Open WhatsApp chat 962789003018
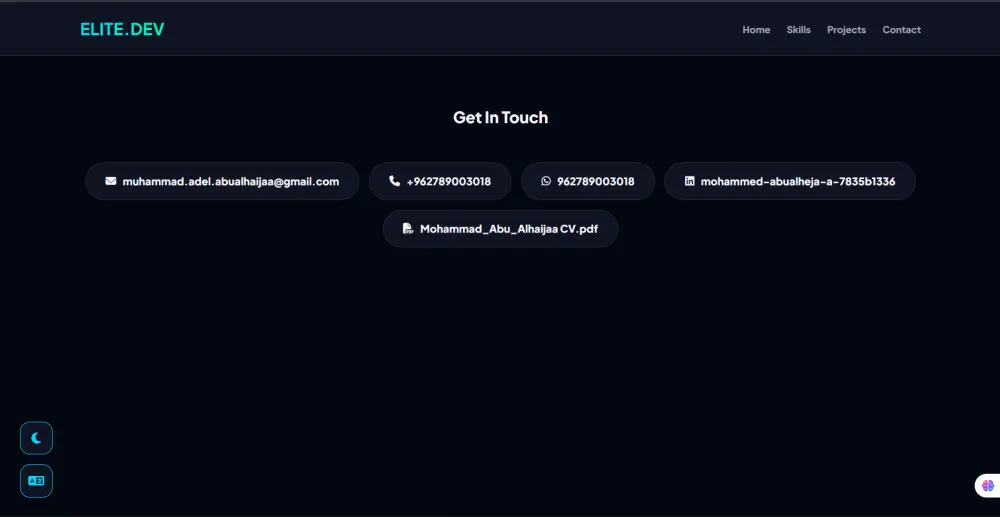This screenshot has width=1000, height=517. point(588,181)
